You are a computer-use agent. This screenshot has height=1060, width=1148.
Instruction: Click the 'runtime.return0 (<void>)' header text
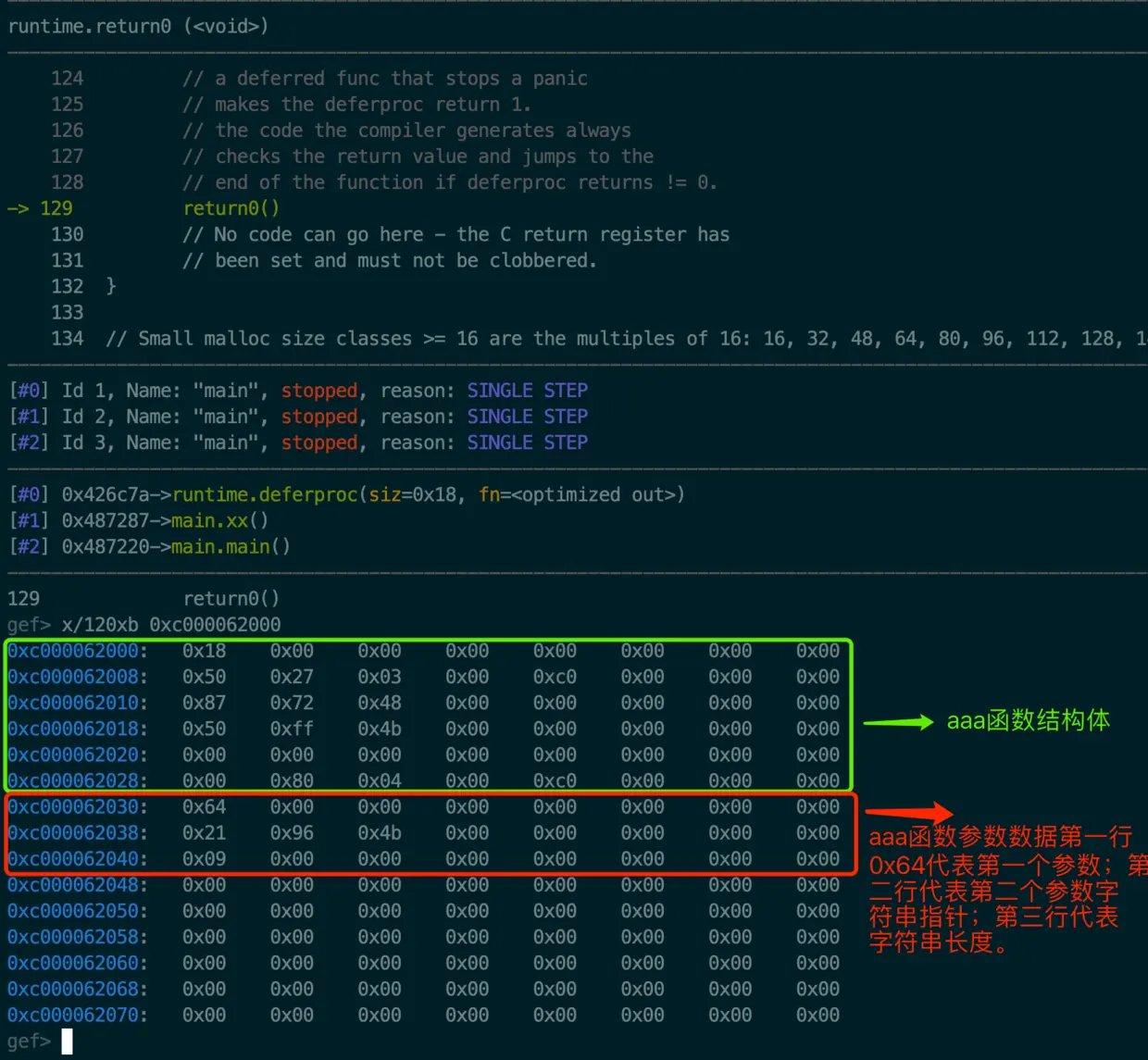(138, 26)
